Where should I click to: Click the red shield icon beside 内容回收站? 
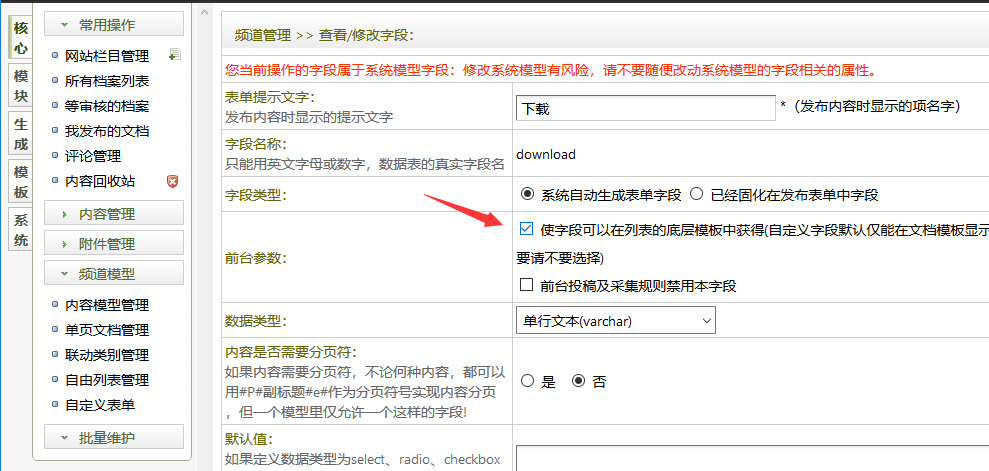coord(172,181)
